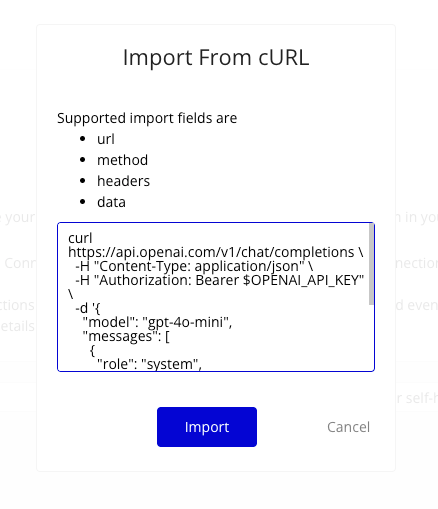Click the single opening brace line
Viewport: 438px width, 509px height.
click(x=92, y=350)
